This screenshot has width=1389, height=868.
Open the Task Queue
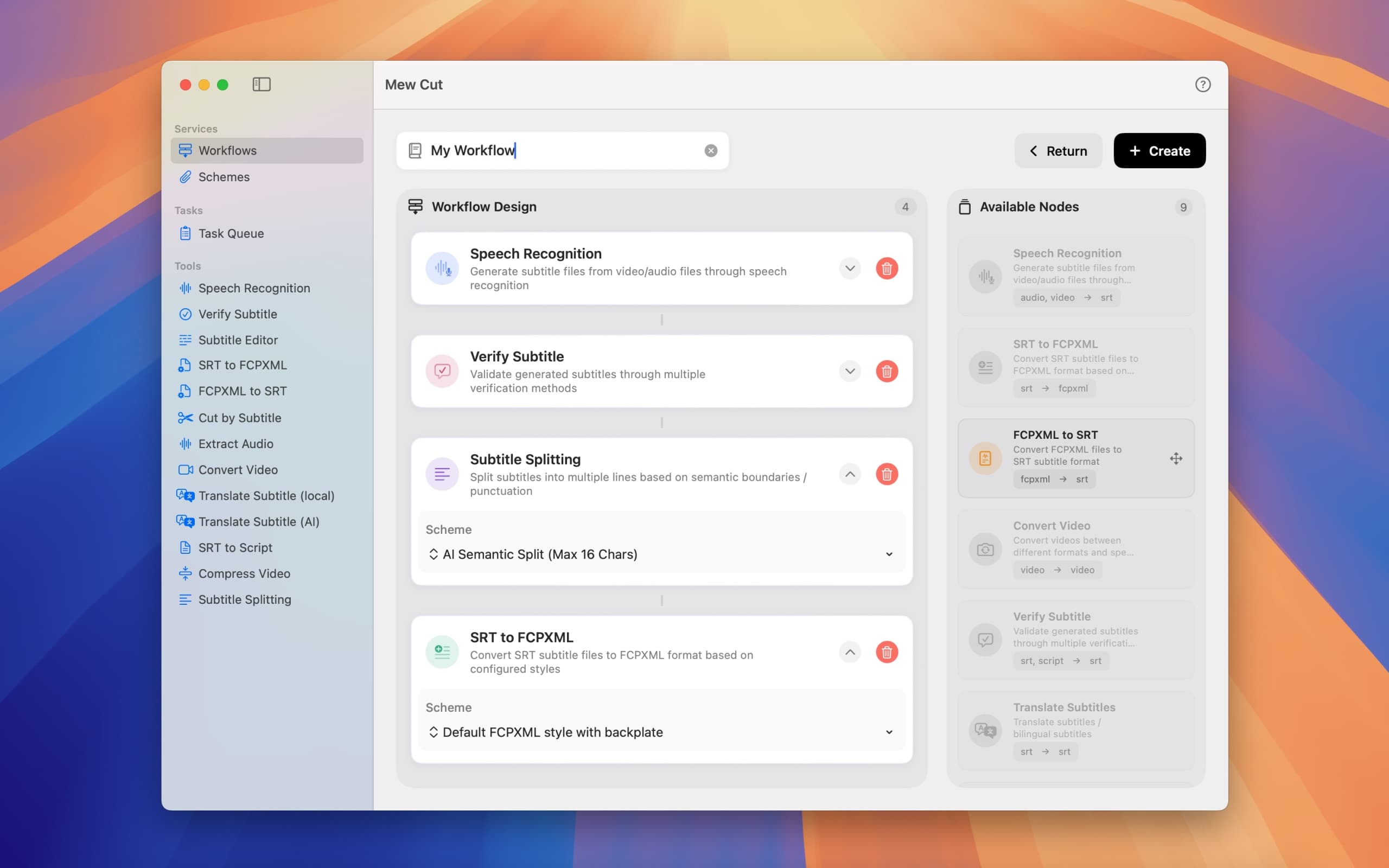[x=232, y=233]
